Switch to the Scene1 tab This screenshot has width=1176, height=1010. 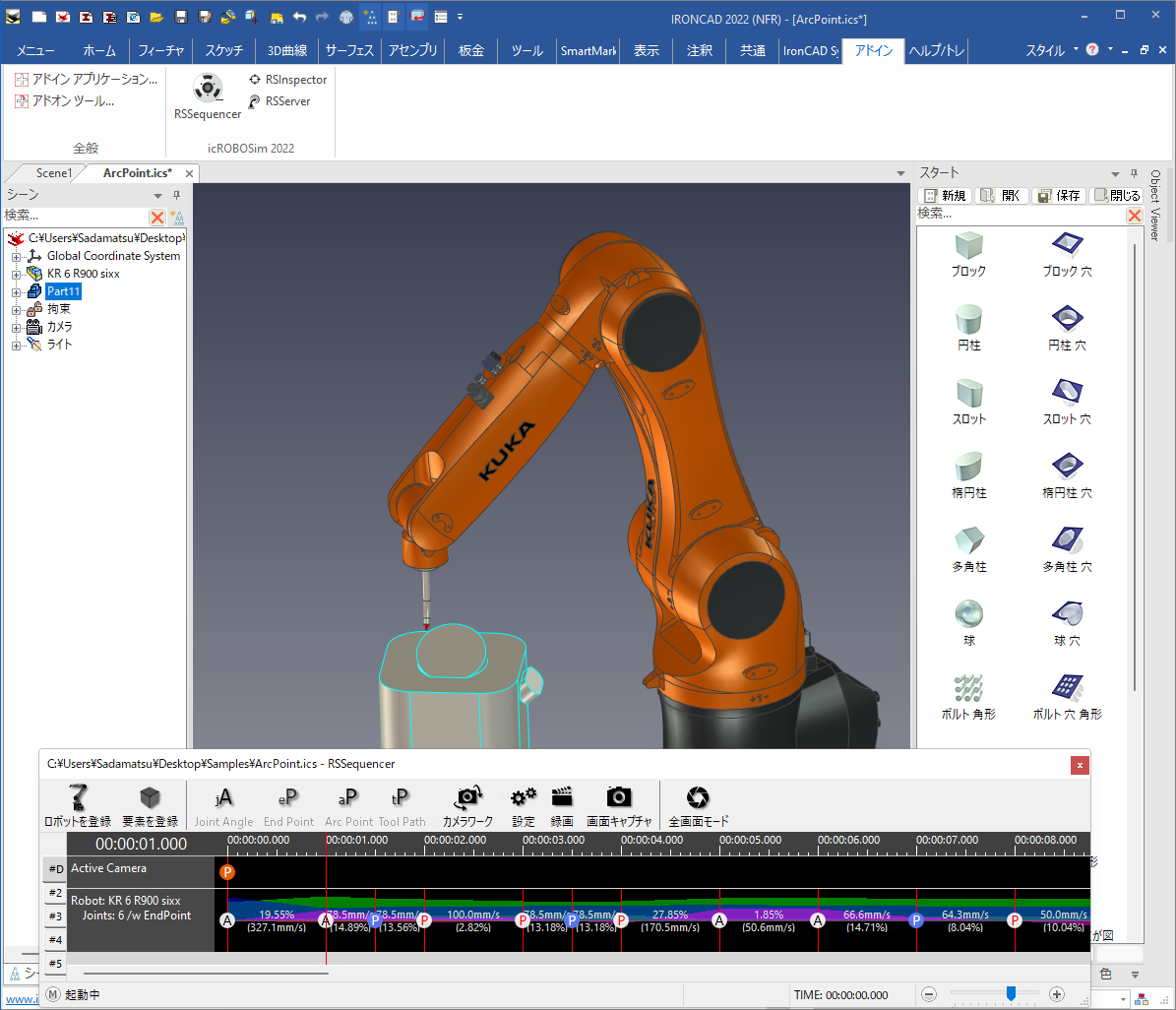(x=53, y=173)
